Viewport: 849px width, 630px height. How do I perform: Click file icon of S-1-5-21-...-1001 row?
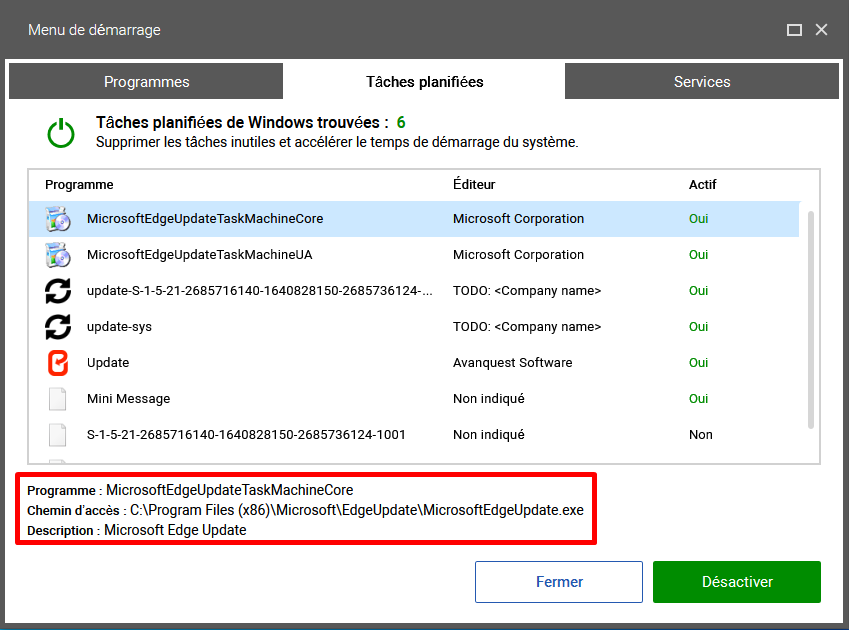coord(57,435)
